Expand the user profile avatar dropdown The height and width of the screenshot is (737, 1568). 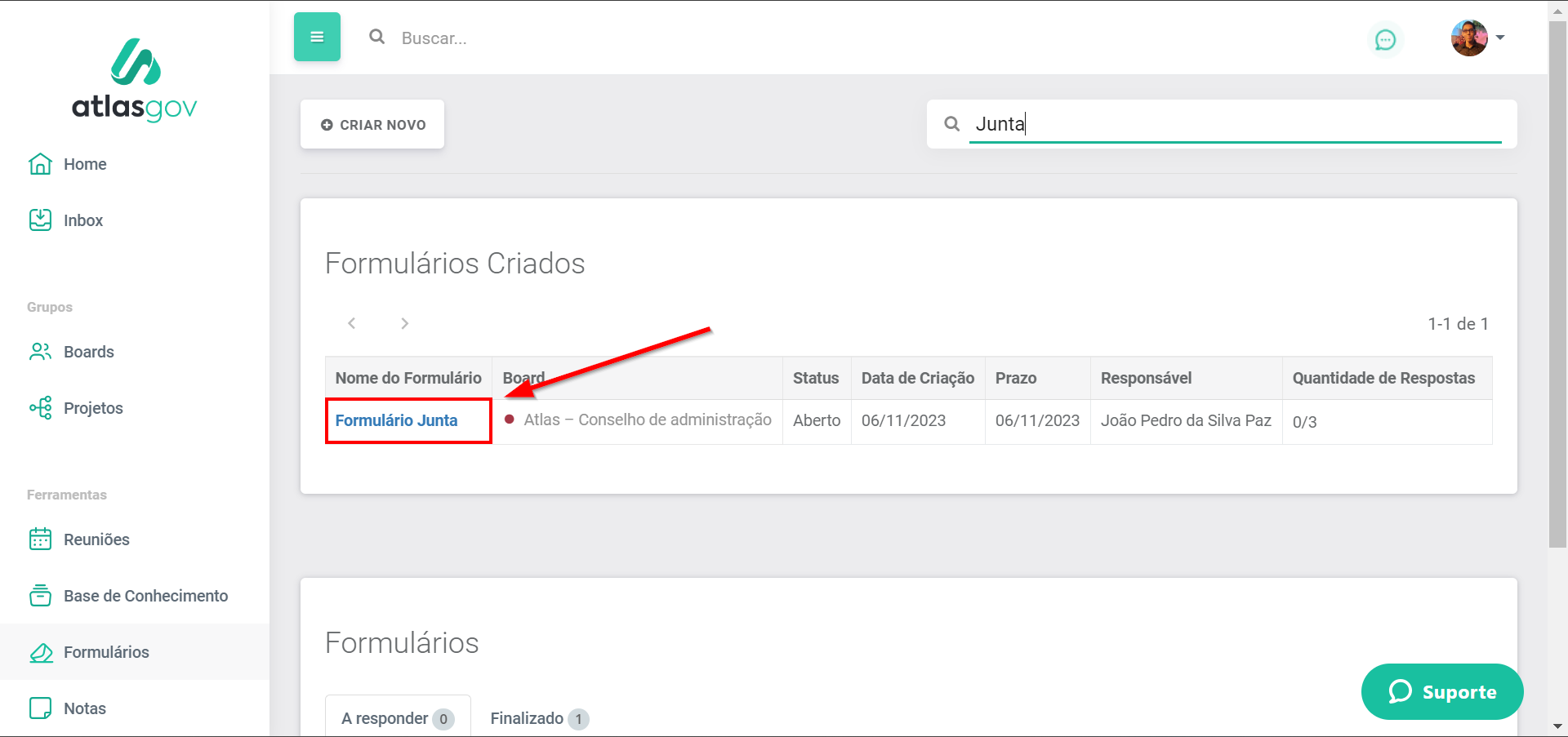coord(1477,38)
